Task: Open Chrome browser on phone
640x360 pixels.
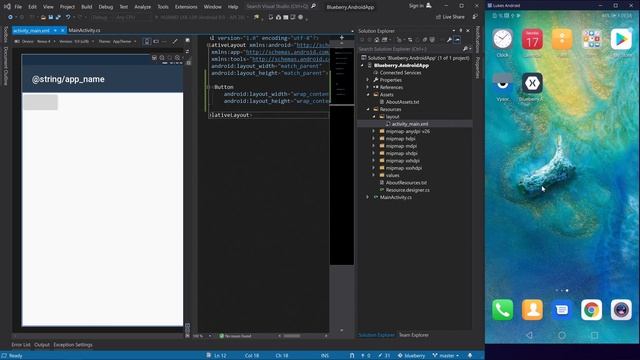Action: coord(591,310)
